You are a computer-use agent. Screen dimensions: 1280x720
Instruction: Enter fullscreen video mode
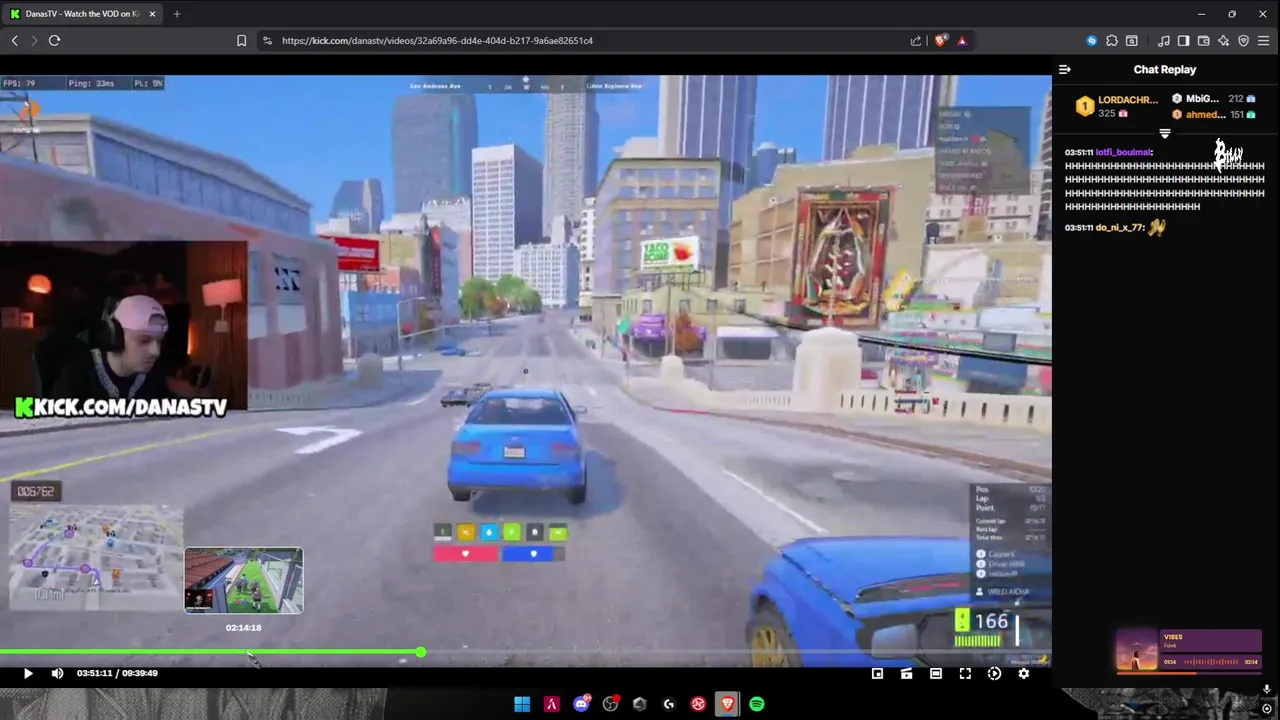965,673
